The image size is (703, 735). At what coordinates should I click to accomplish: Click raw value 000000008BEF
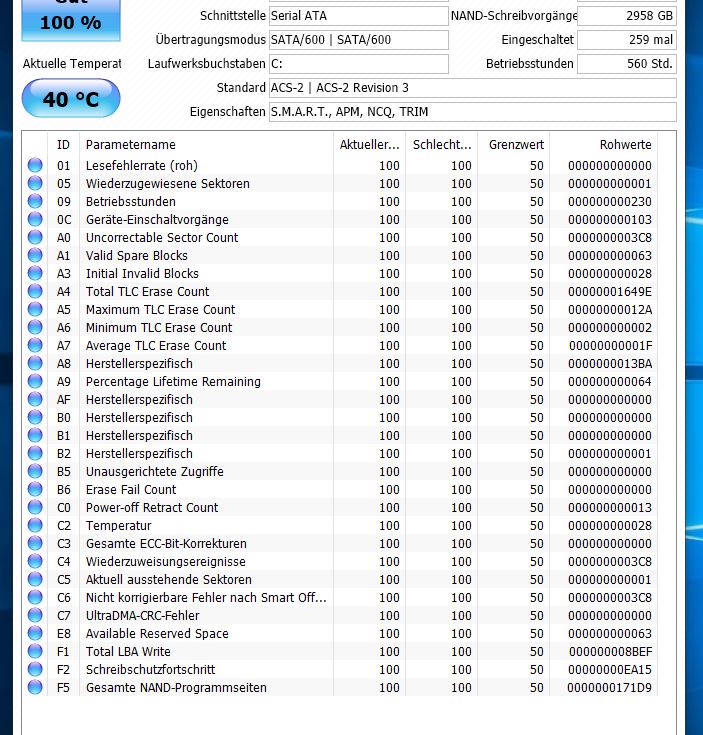coord(610,652)
